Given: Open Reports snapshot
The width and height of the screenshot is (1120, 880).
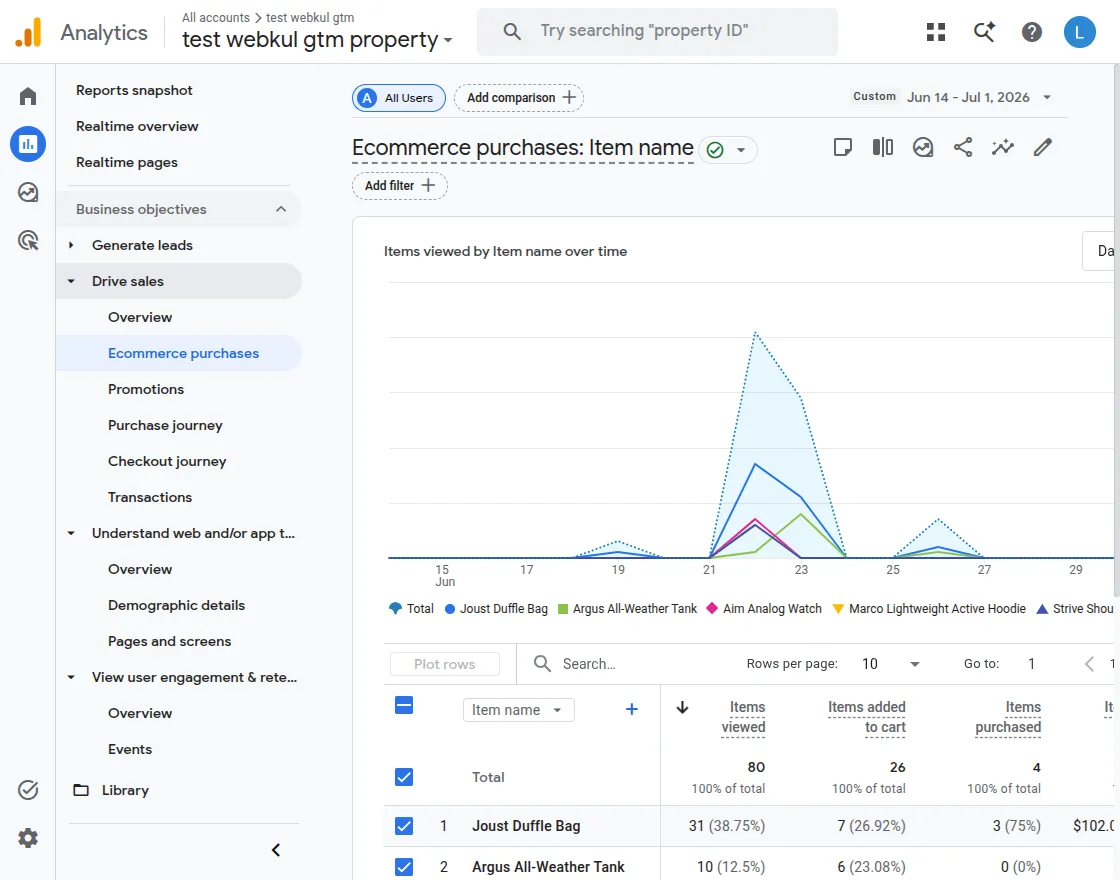Looking at the screenshot, I should [x=134, y=90].
